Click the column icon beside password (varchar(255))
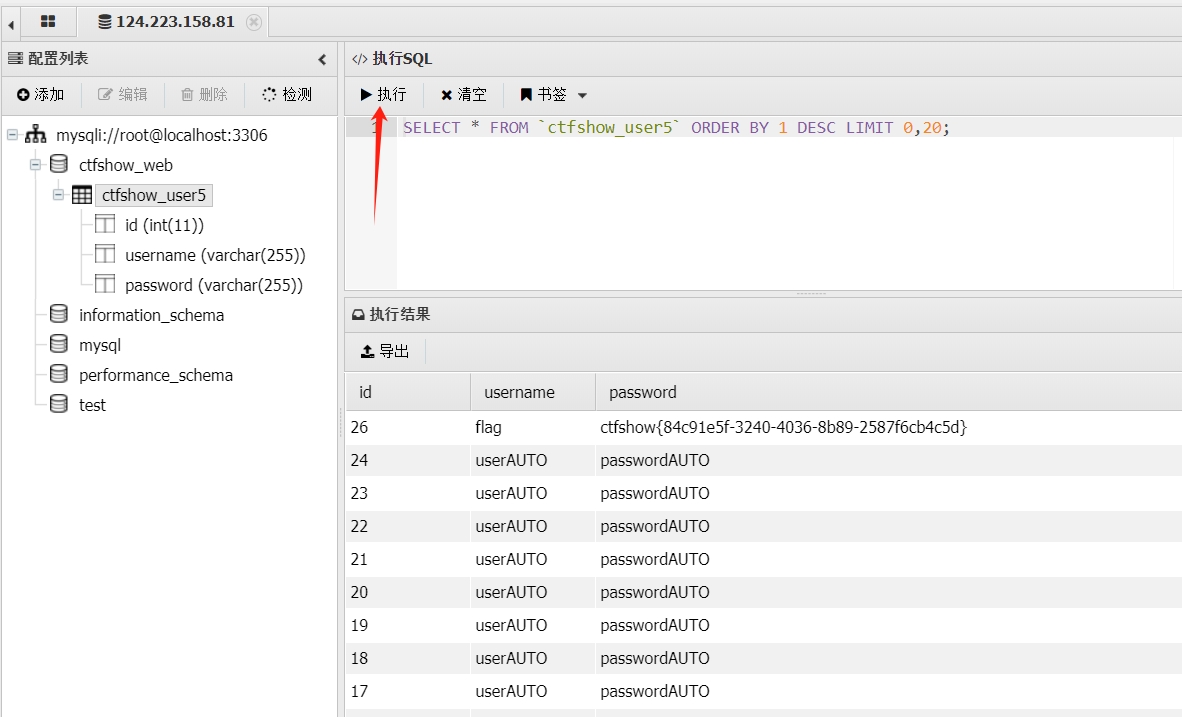 point(105,283)
